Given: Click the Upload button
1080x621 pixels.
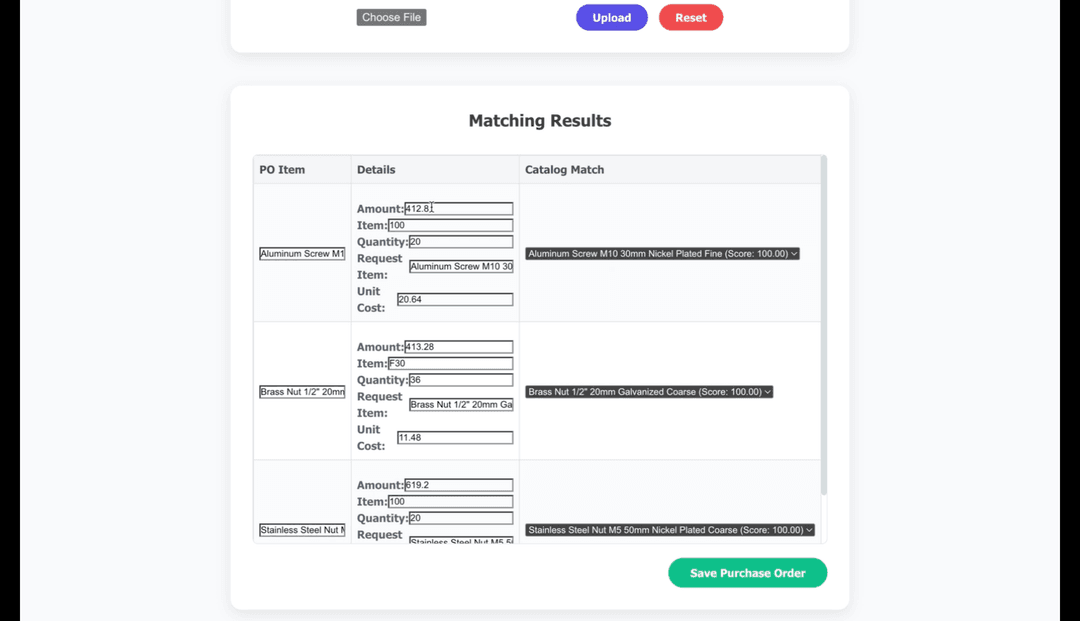Looking at the screenshot, I should [x=611, y=17].
